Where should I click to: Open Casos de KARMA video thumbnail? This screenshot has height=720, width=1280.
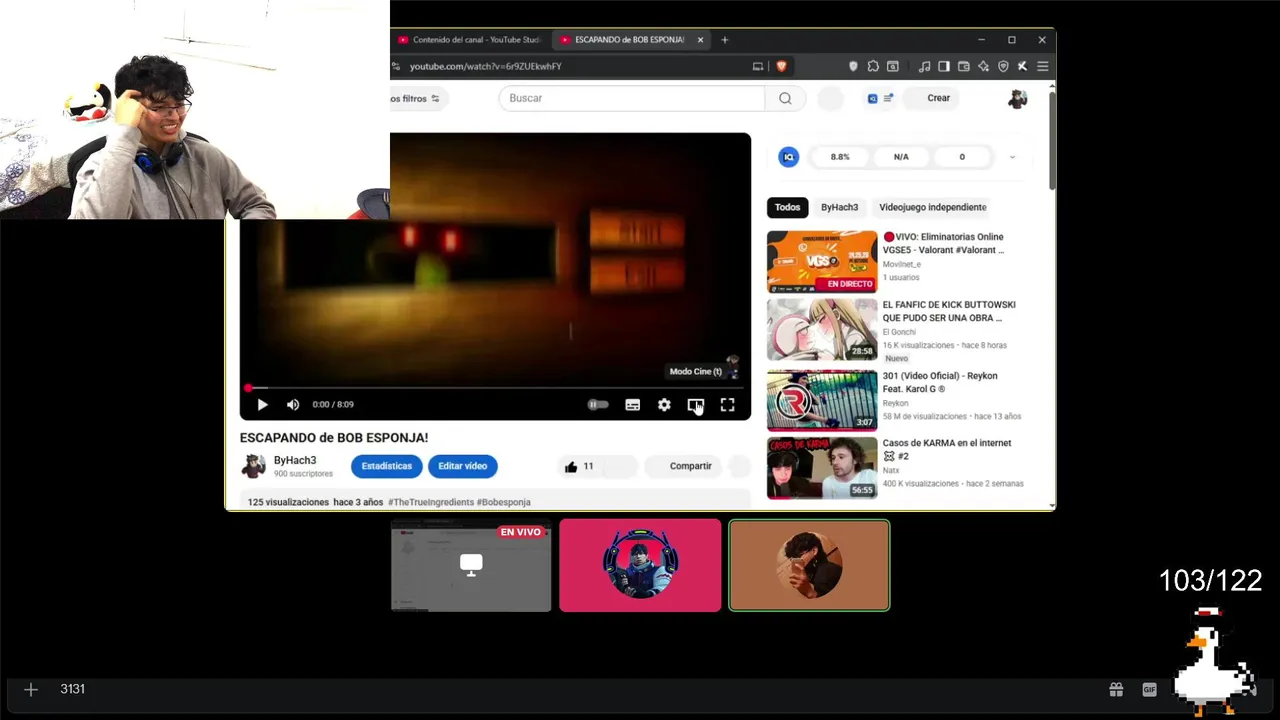tap(822, 468)
